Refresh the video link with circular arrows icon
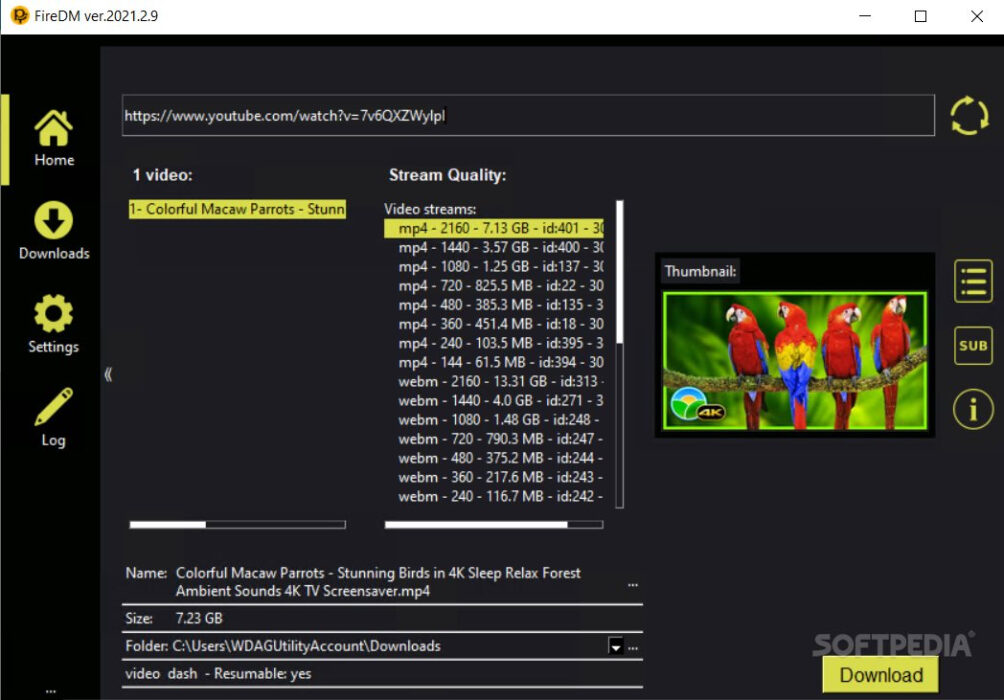This screenshot has width=1004, height=700. coord(968,116)
